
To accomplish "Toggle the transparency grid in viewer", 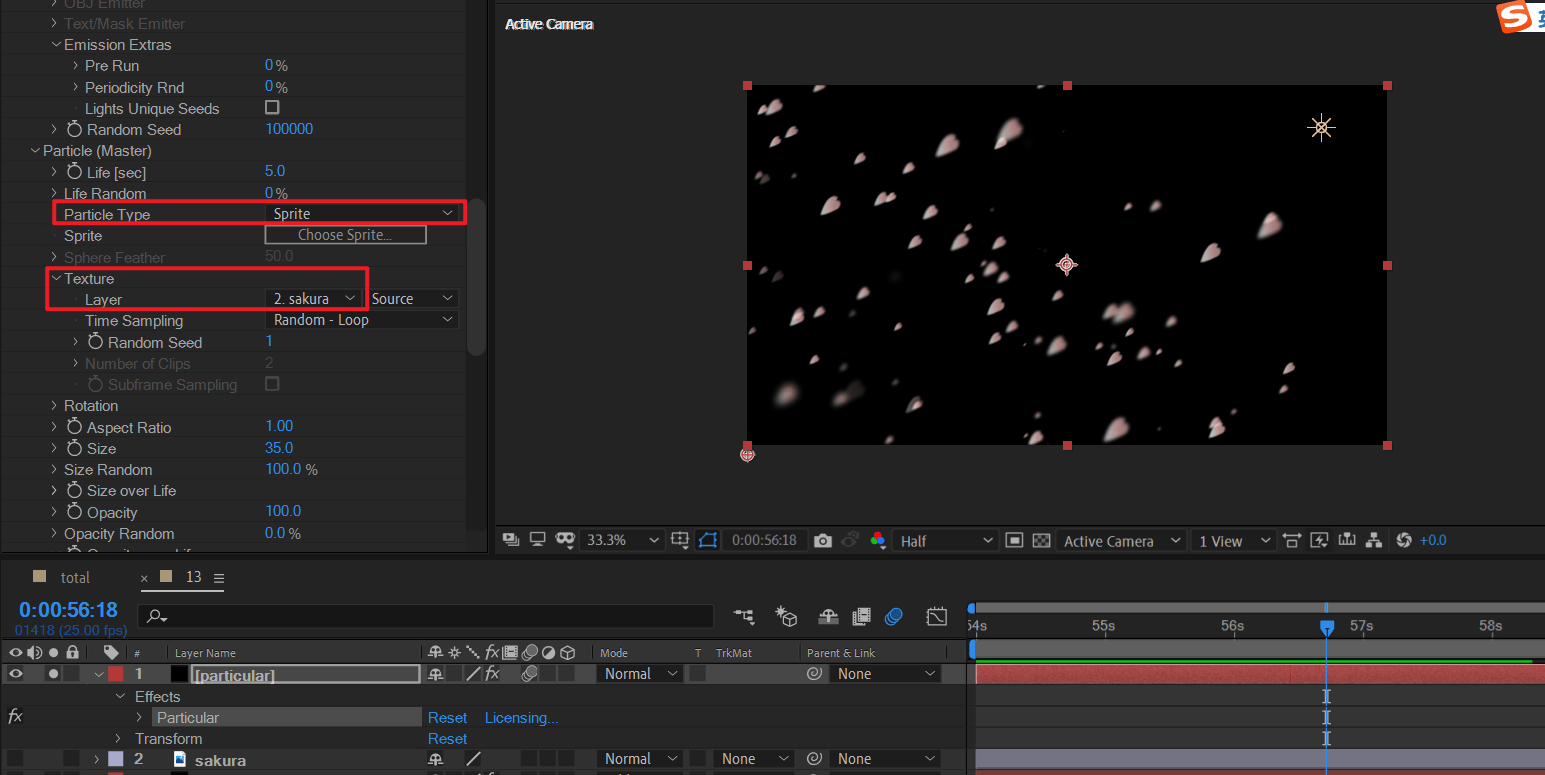I will coord(1042,540).
